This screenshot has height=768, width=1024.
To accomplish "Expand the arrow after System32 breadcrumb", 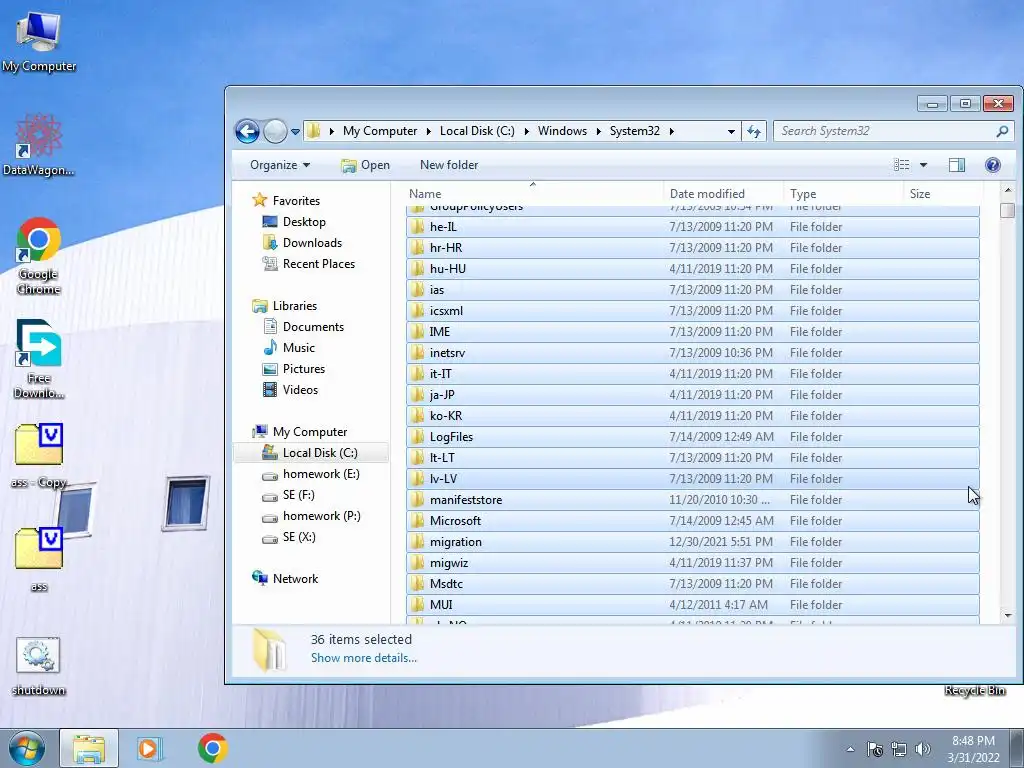I will [671, 131].
